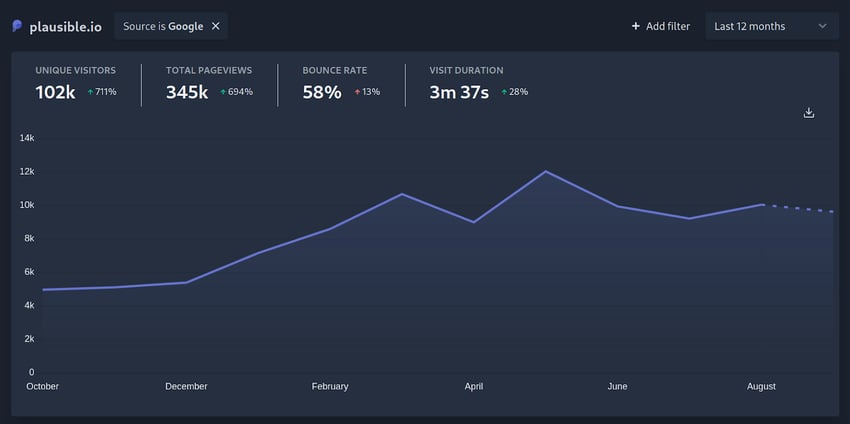Click the chart data point at August
Viewport: 850px width, 424px height.
[x=762, y=204]
